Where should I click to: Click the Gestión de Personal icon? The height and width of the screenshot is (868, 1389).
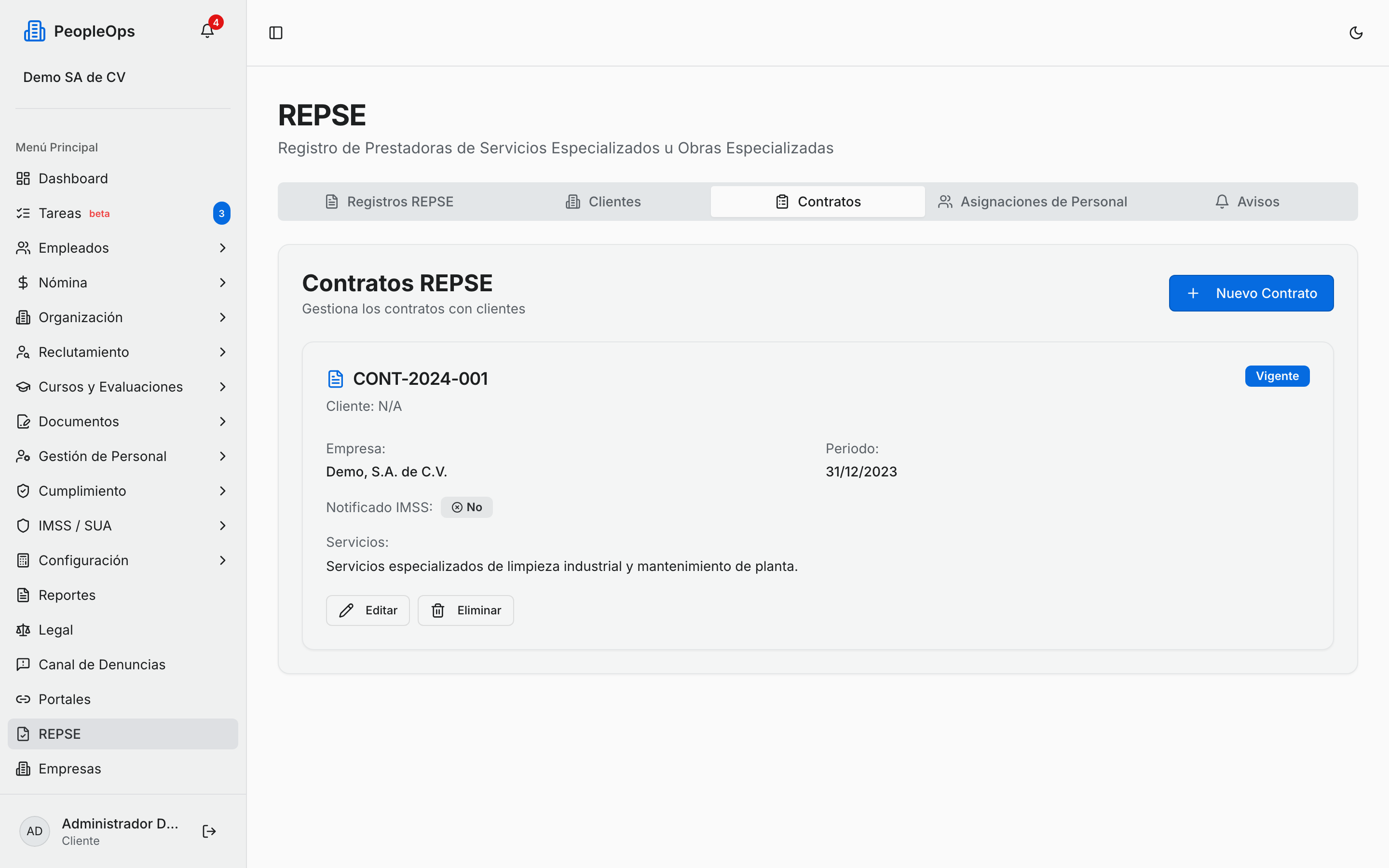pos(23,456)
